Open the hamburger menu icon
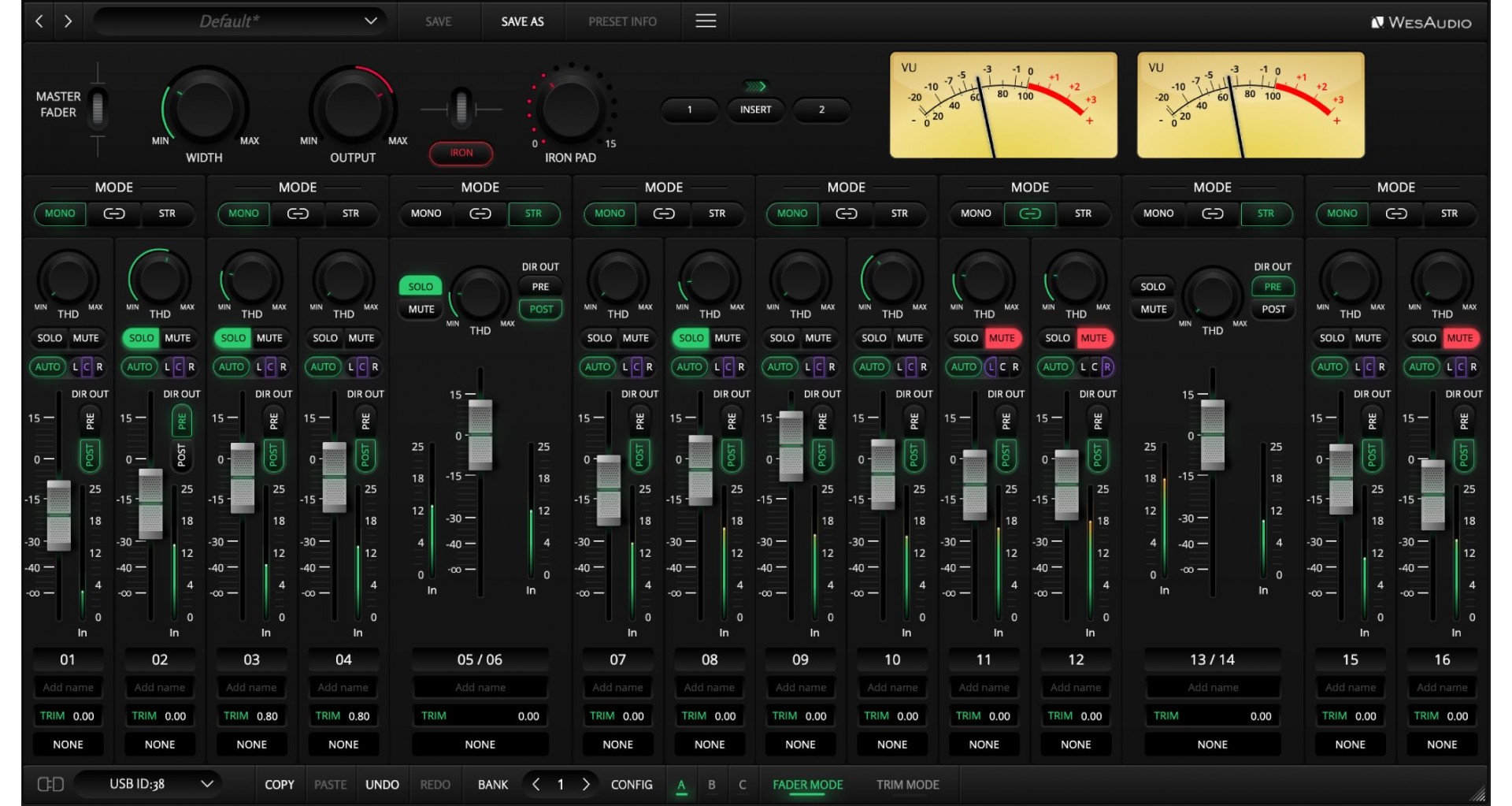Viewport: 1512px width, 806px height. [706, 21]
